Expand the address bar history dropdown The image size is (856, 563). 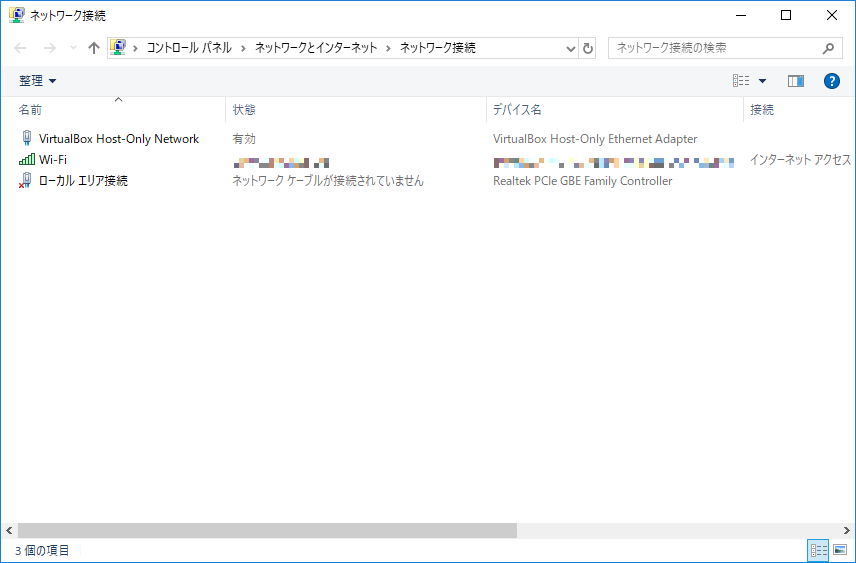(570, 48)
